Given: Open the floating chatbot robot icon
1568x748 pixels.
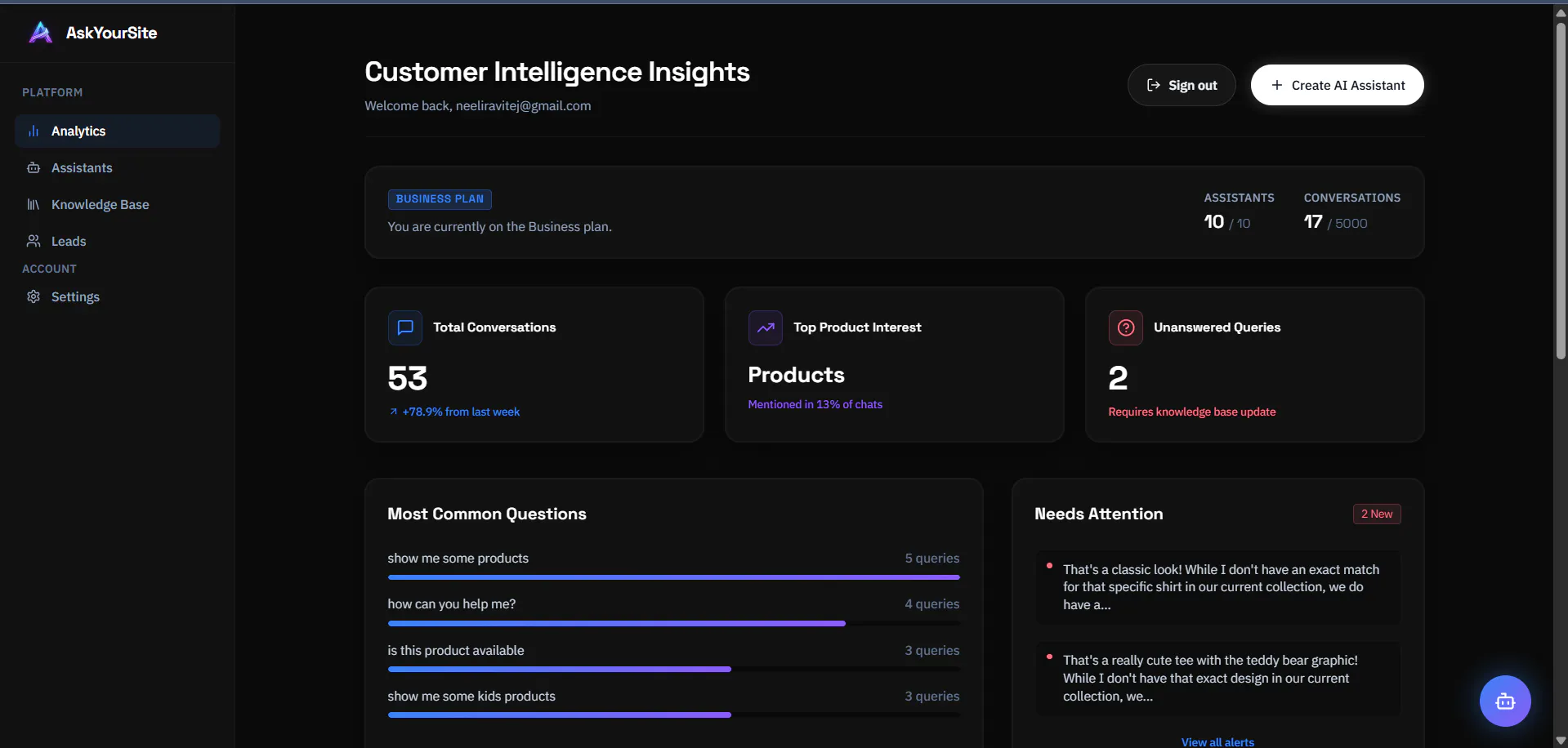Looking at the screenshot, I should coord(1505,701).
